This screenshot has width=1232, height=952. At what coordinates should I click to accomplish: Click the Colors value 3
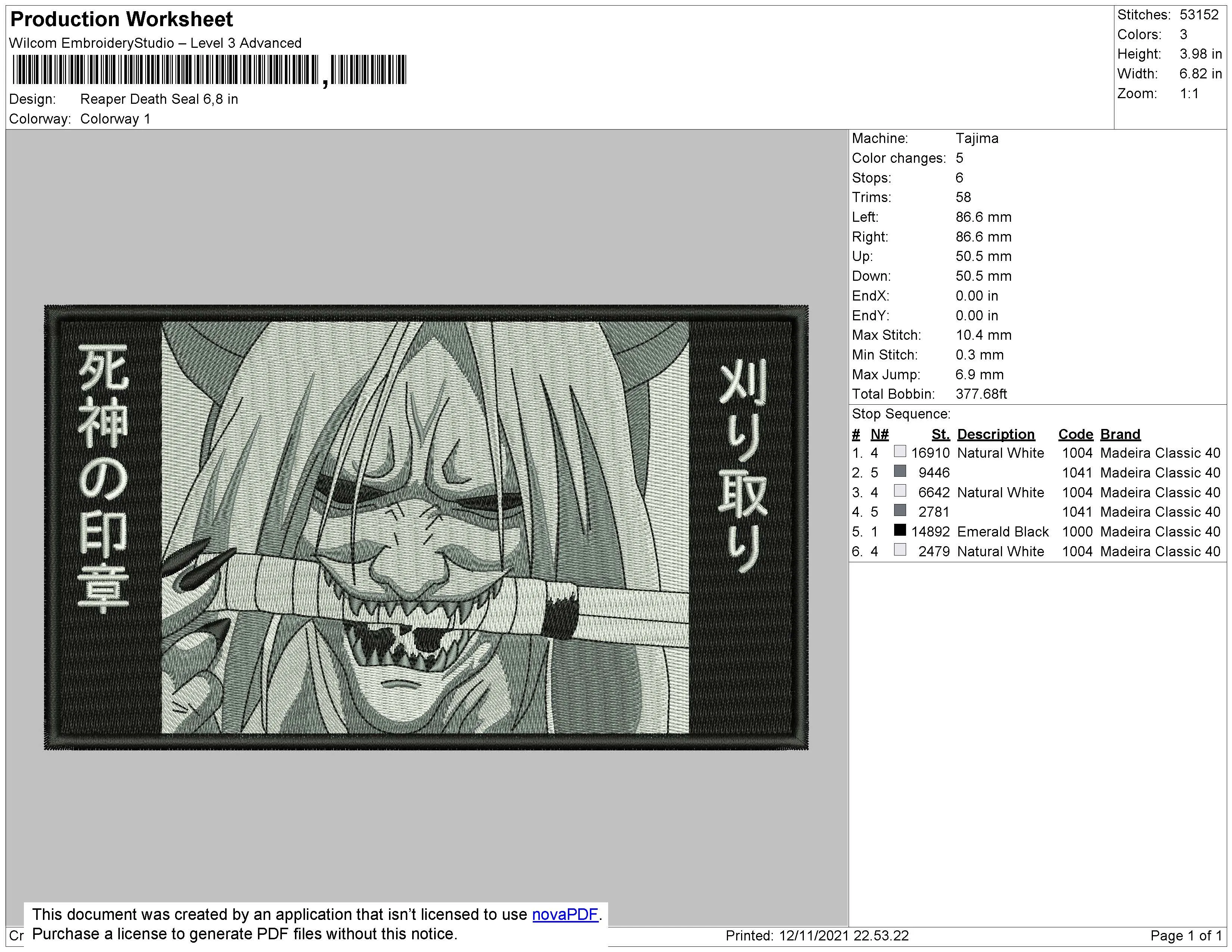click(1183, 35)
